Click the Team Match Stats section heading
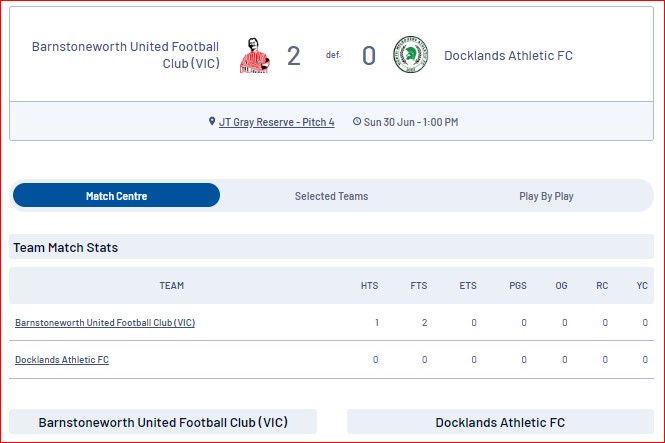This screenshot has height=443, width=665. pos(66,248)
